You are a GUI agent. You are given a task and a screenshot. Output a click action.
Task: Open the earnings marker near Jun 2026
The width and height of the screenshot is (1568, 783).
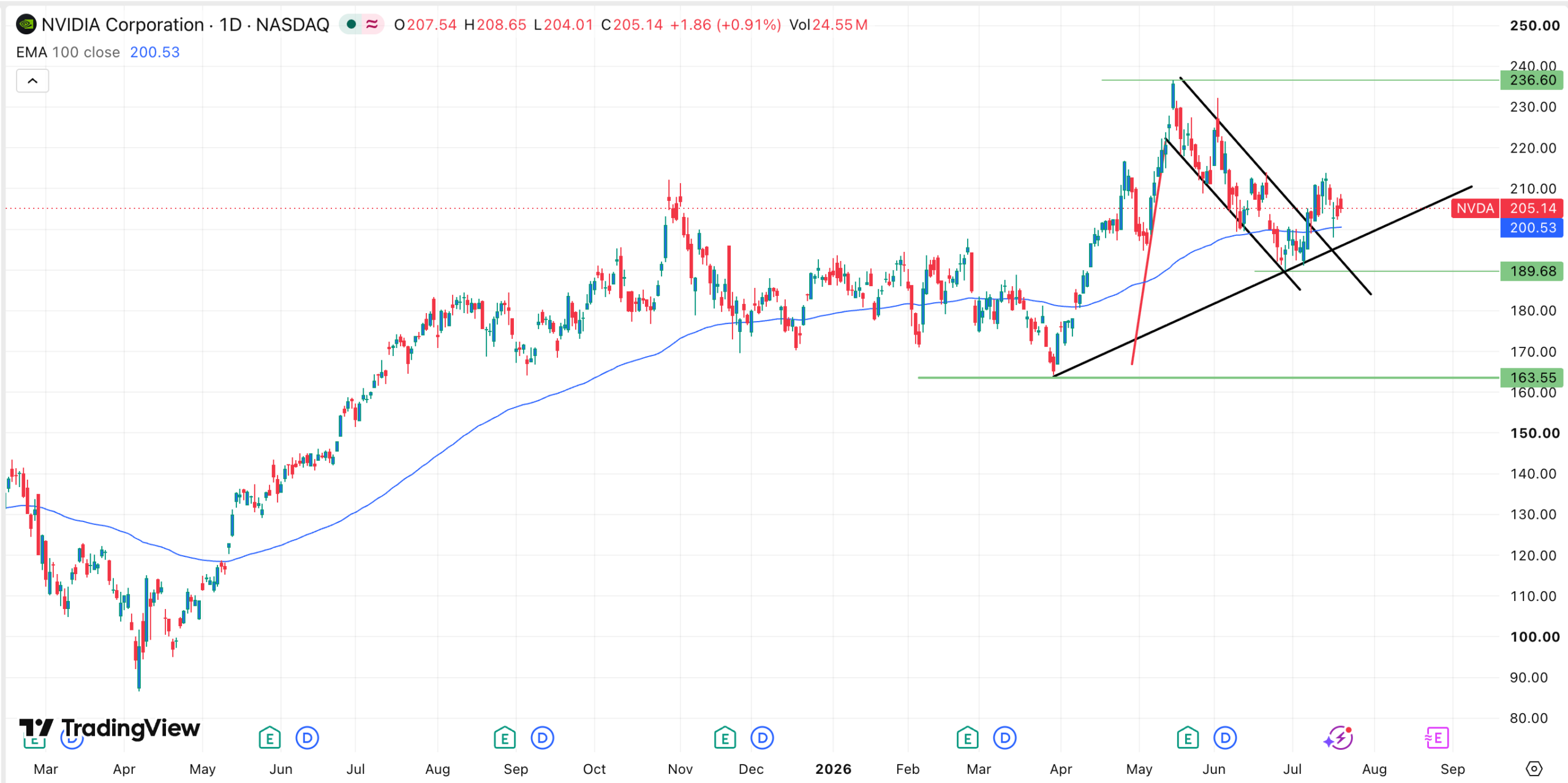tap(1188, 738)
